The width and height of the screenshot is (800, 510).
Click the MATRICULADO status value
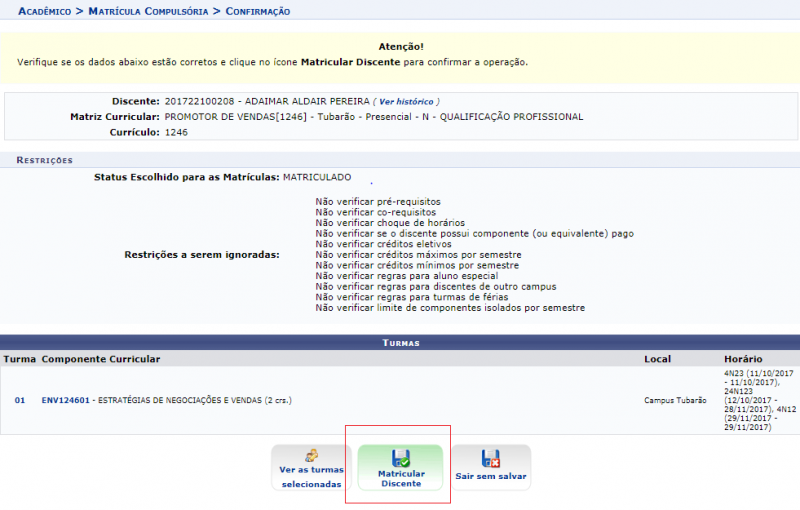coord(317,177)
